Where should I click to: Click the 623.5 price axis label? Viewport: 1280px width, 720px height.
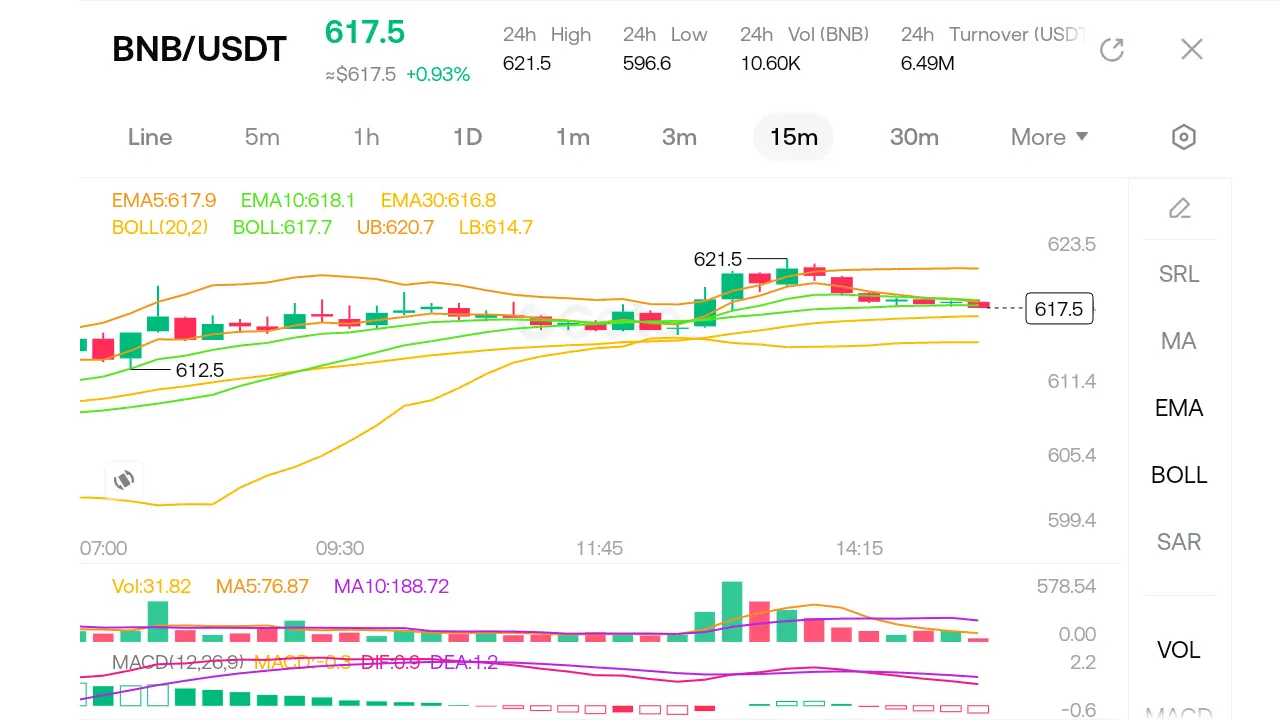click(1072, 244)
